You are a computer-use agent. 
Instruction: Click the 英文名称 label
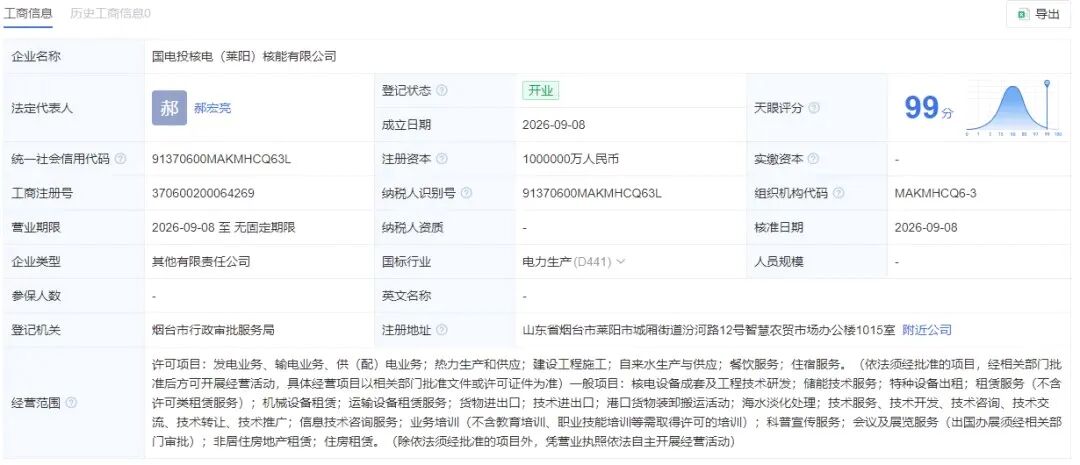tap(406, 296)
